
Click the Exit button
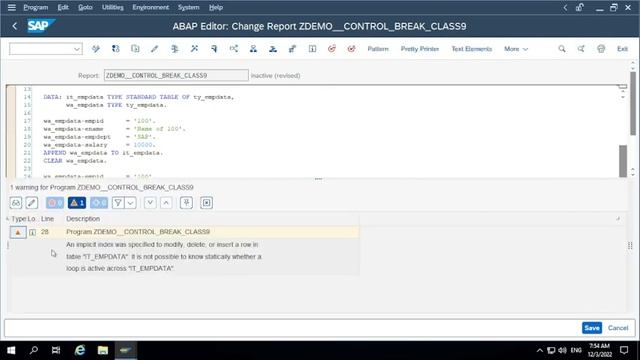622,49
